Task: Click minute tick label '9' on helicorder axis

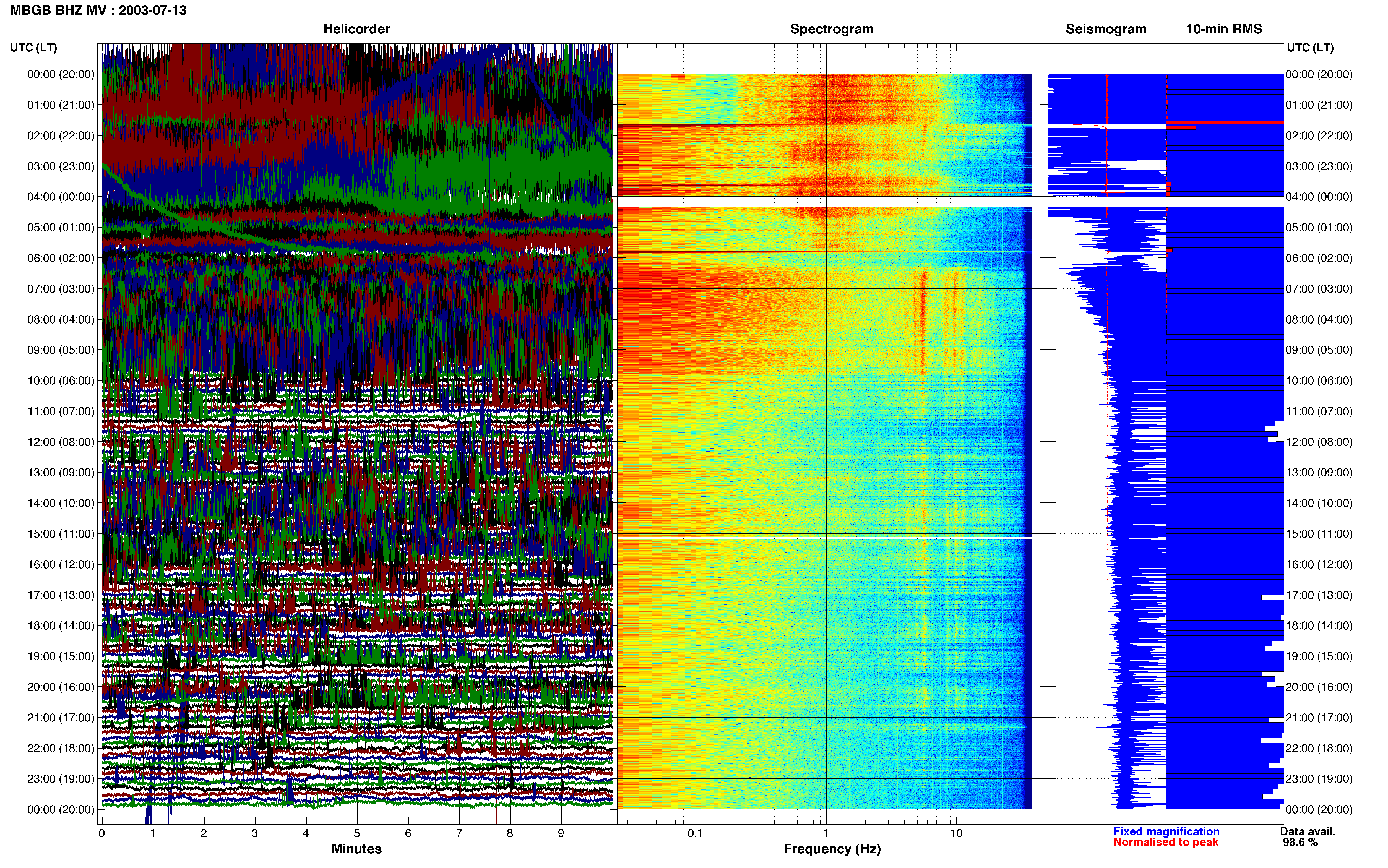Action: [561, 833]
